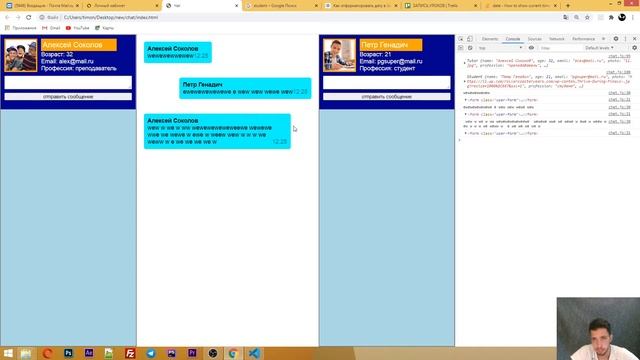
Task: Open the source file link of the Tutor log
Action: pyautogui.click(x=619, y=56)
